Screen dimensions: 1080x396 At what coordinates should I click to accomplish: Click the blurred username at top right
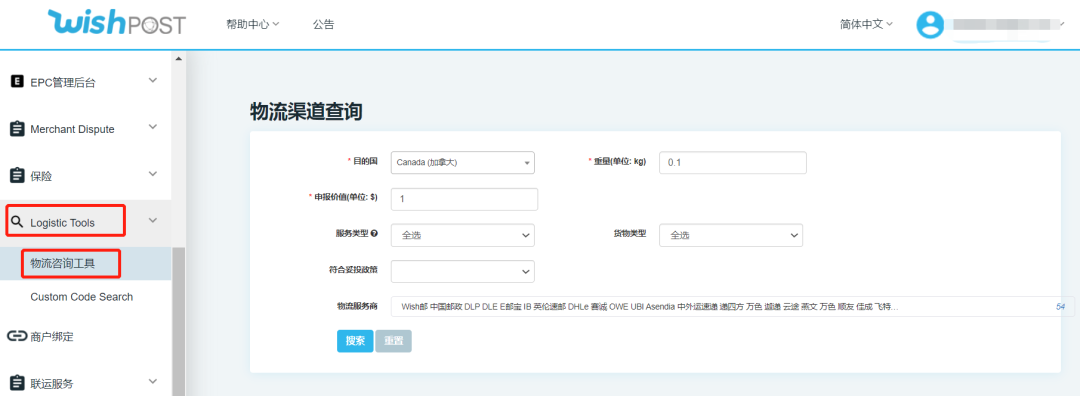[1007, 24]
